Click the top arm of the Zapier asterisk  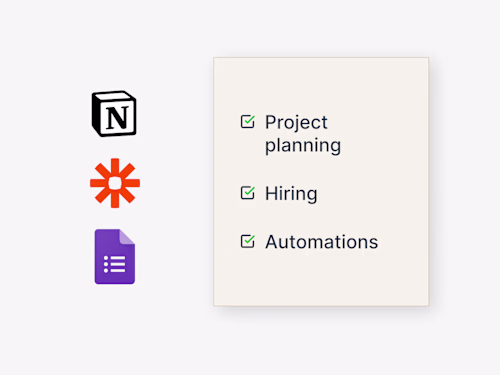115,166
